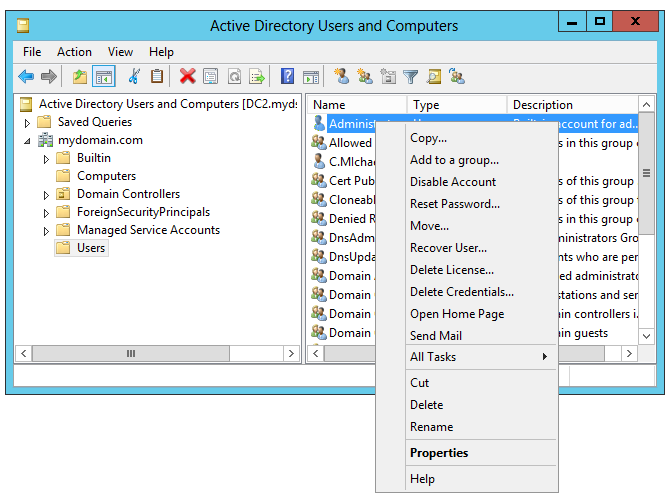The width and height of the screenshot is (668, 498).
Task: Expand the Domain Controllers node arrow
Action: (x=46, y=194)
